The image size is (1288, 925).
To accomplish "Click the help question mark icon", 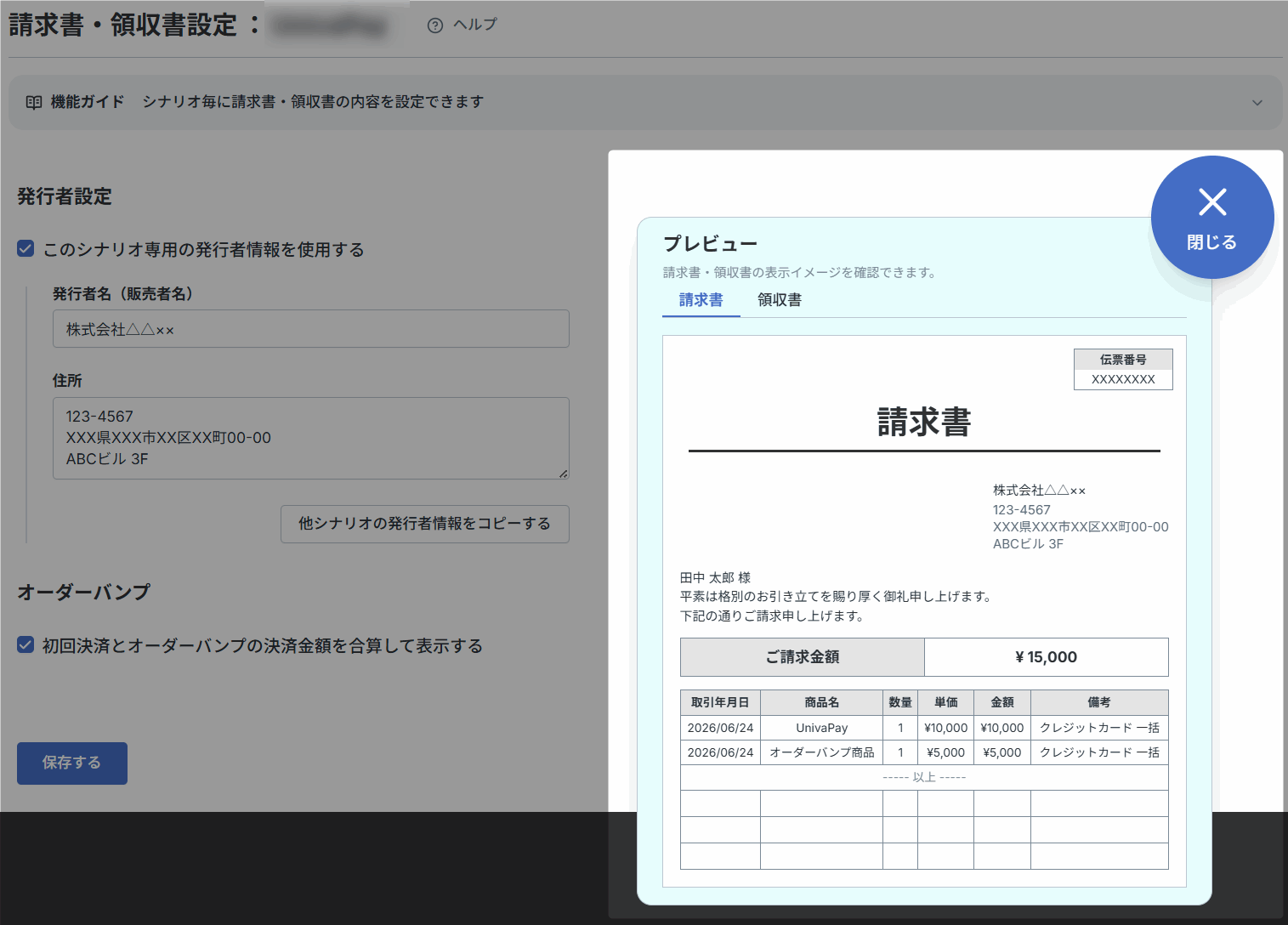I will [435, 26].
